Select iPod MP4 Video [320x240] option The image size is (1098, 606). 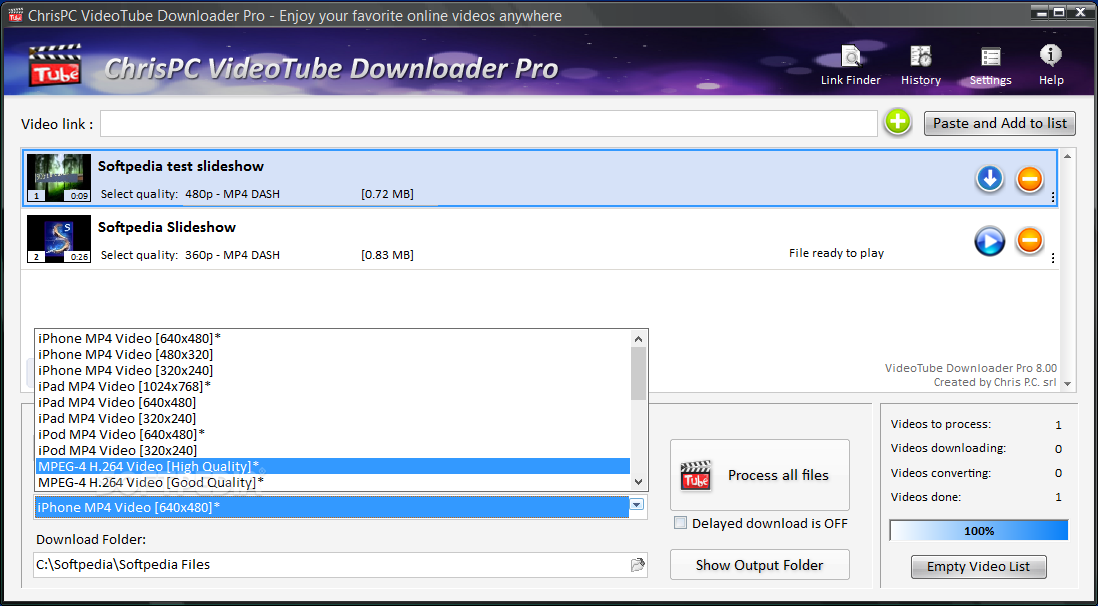(x=333, y=450)
